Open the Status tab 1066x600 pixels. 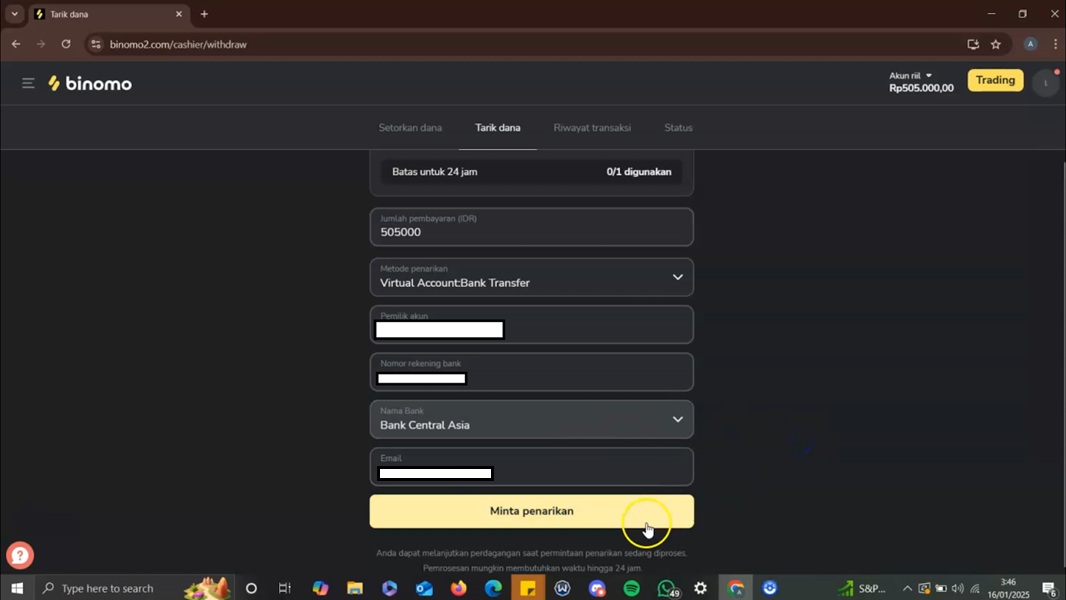(x=678, y=128)
